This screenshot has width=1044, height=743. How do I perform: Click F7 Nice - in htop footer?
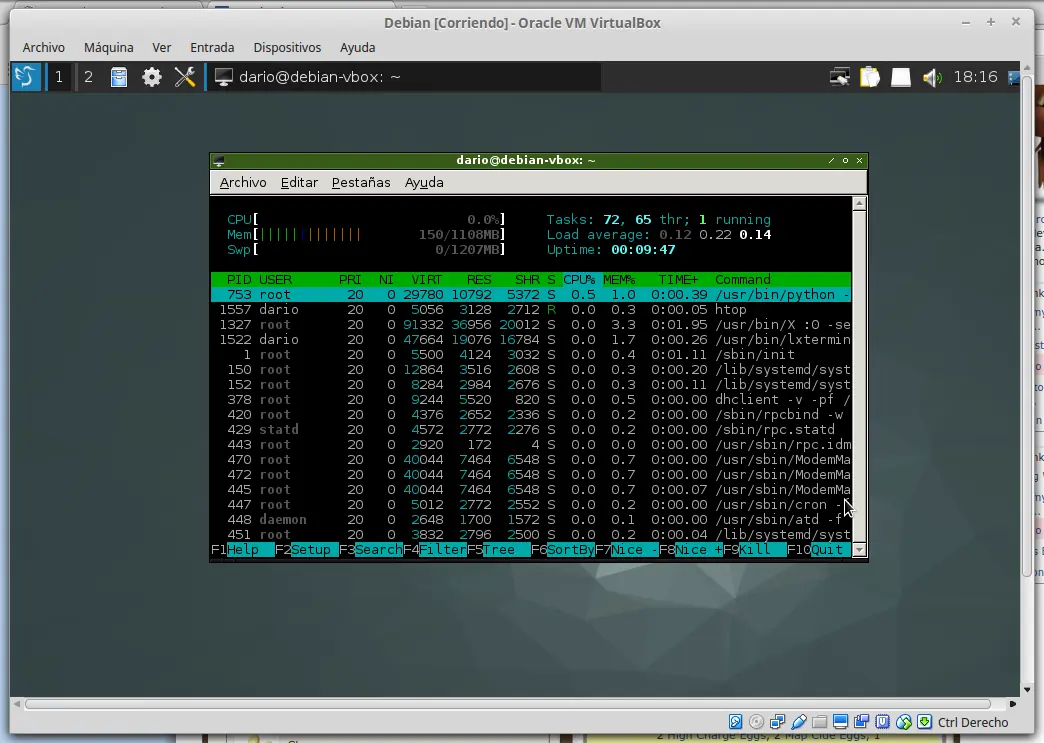coord(626,550)
